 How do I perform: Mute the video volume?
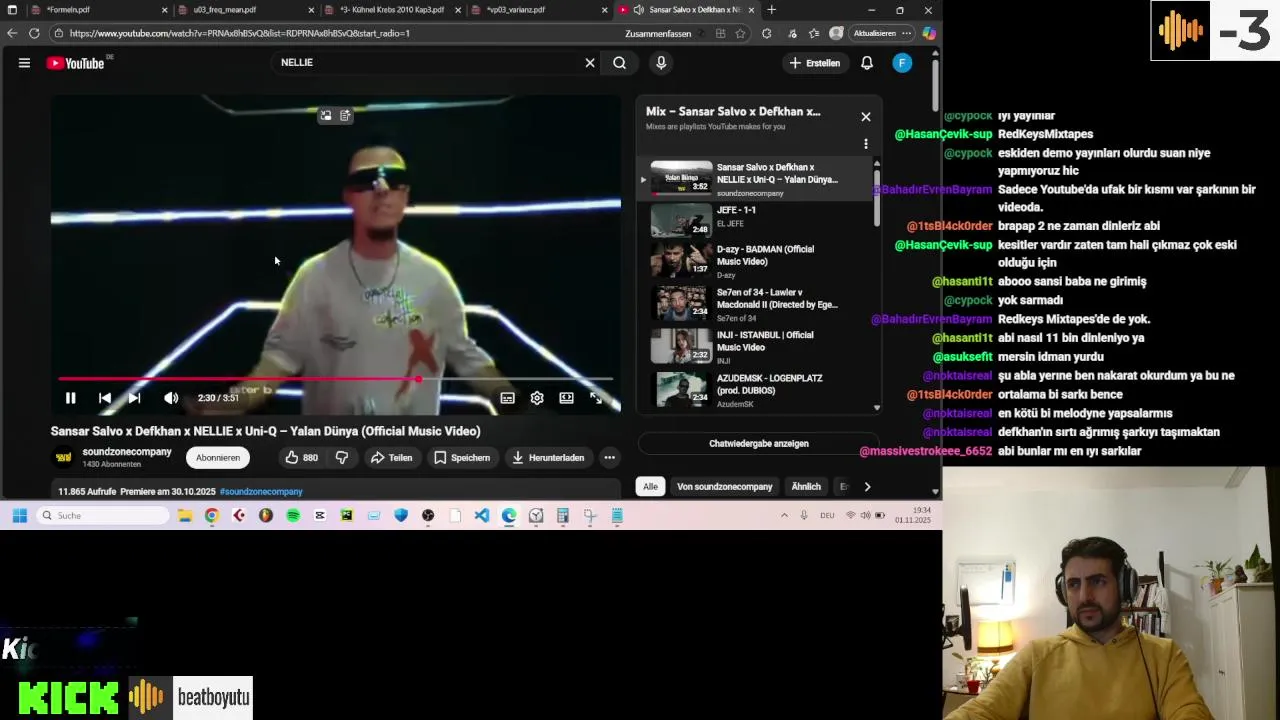point(171,398)
